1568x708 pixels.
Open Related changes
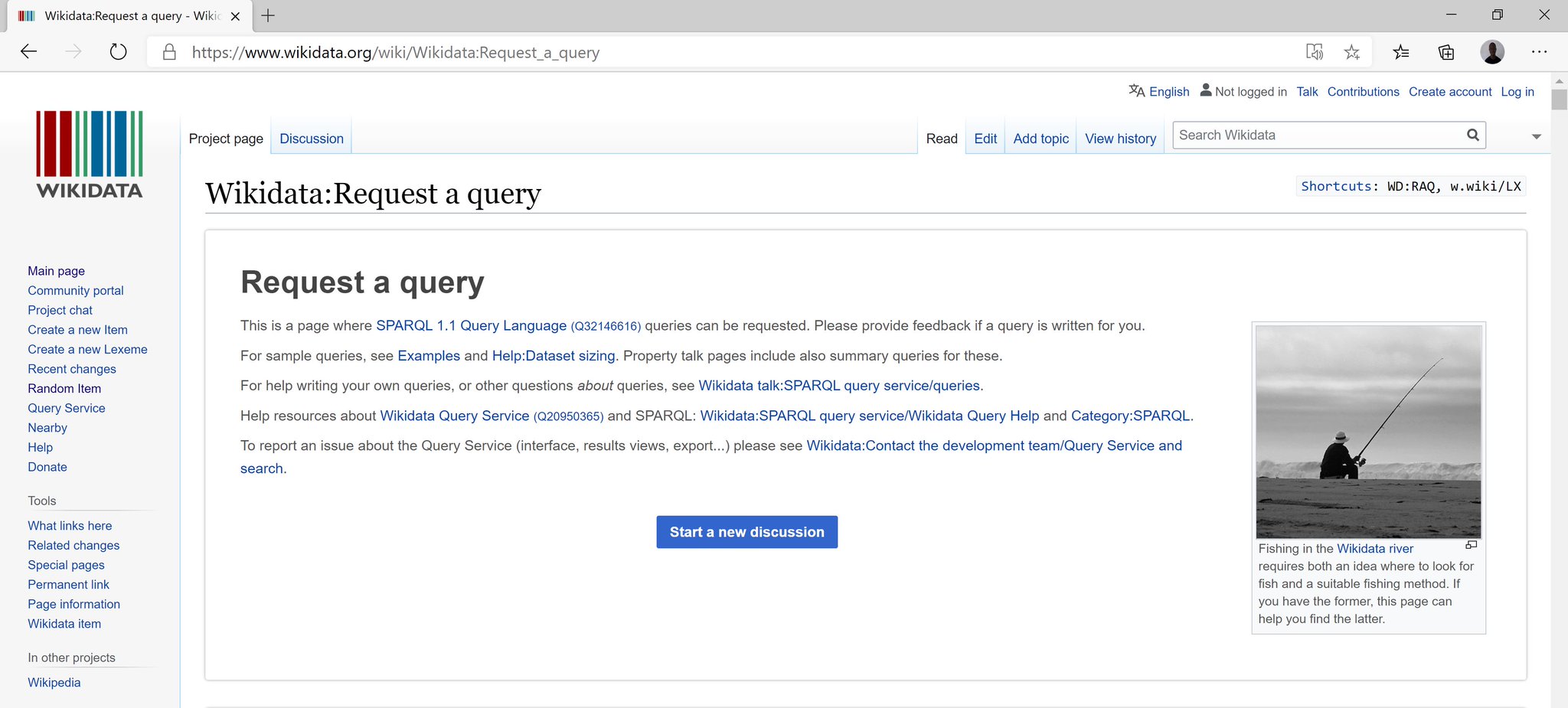pos(73,546)
